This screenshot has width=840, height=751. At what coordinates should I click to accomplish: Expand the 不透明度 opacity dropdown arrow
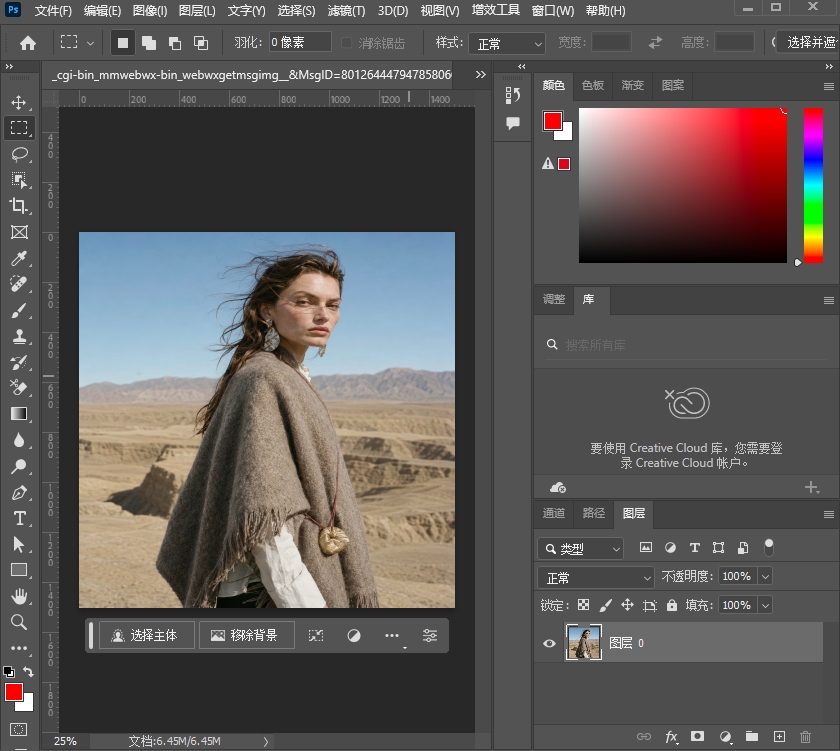[766, 577]
